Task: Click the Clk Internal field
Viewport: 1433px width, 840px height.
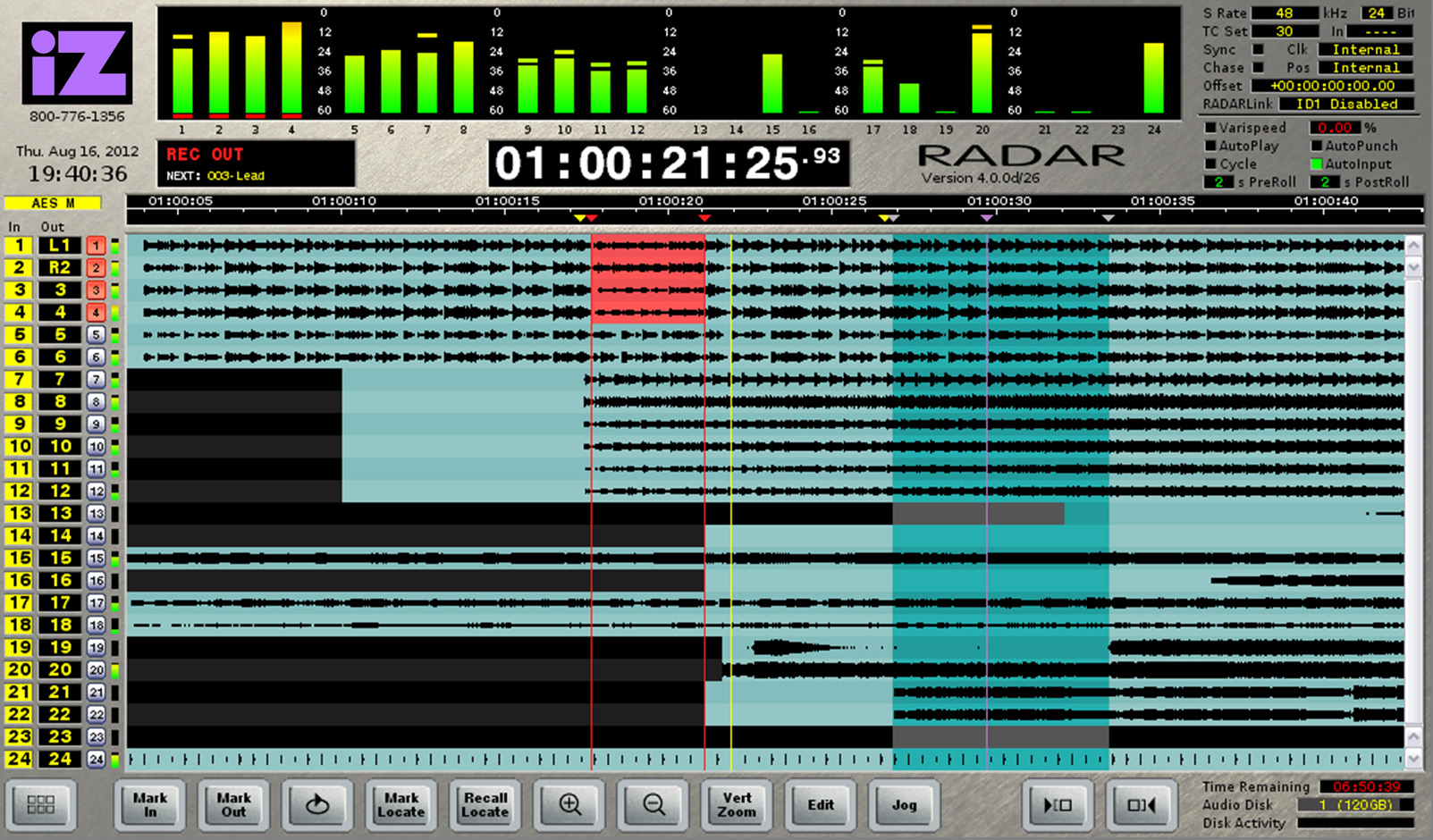Action: click(x=1366, y=49)
